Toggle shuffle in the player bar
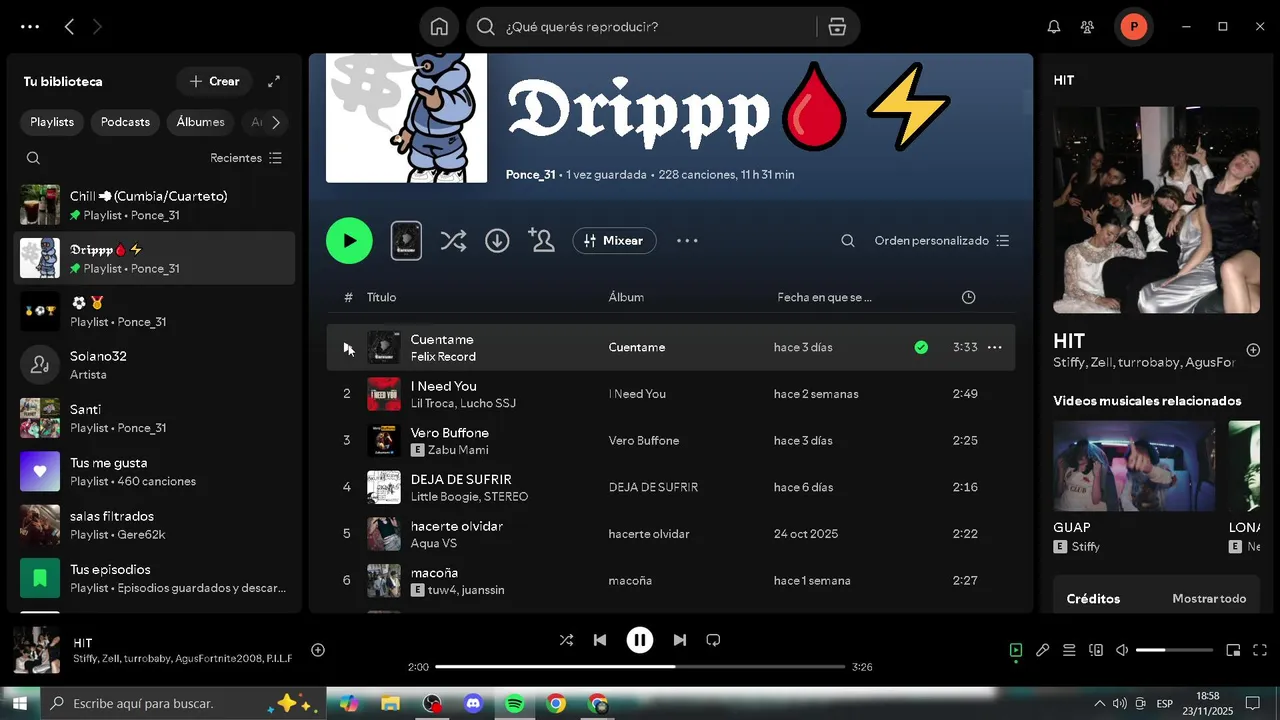 click(x=566, y=640)
